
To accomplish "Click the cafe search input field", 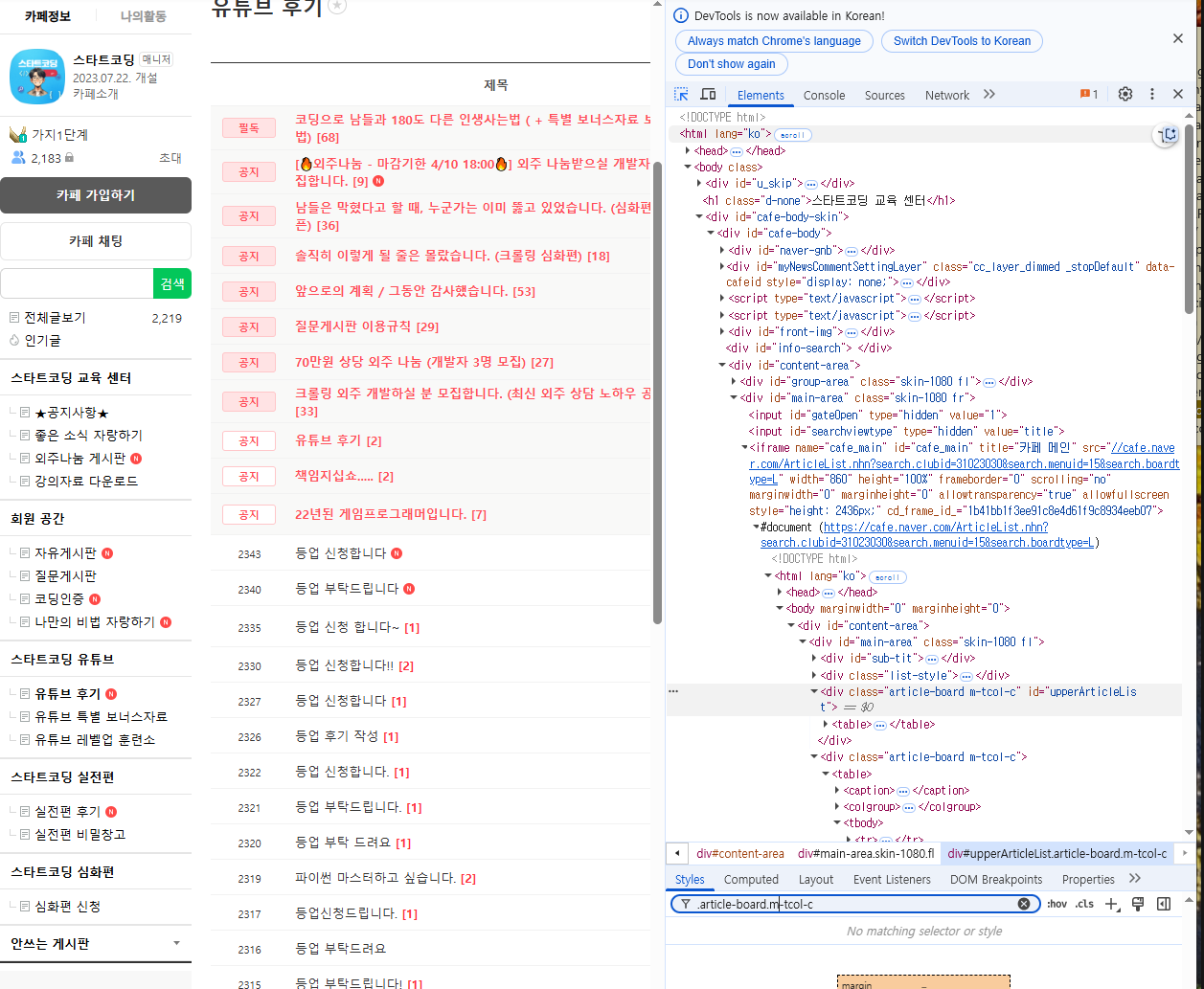I will point(77,283).
